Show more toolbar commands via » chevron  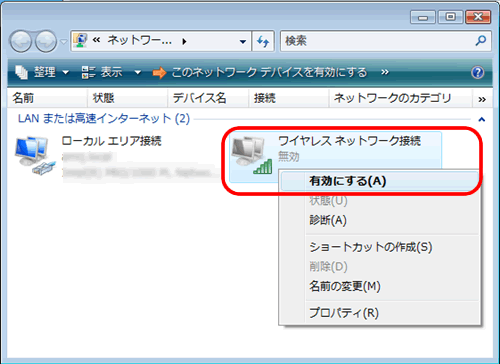click(x=385, y=72)
